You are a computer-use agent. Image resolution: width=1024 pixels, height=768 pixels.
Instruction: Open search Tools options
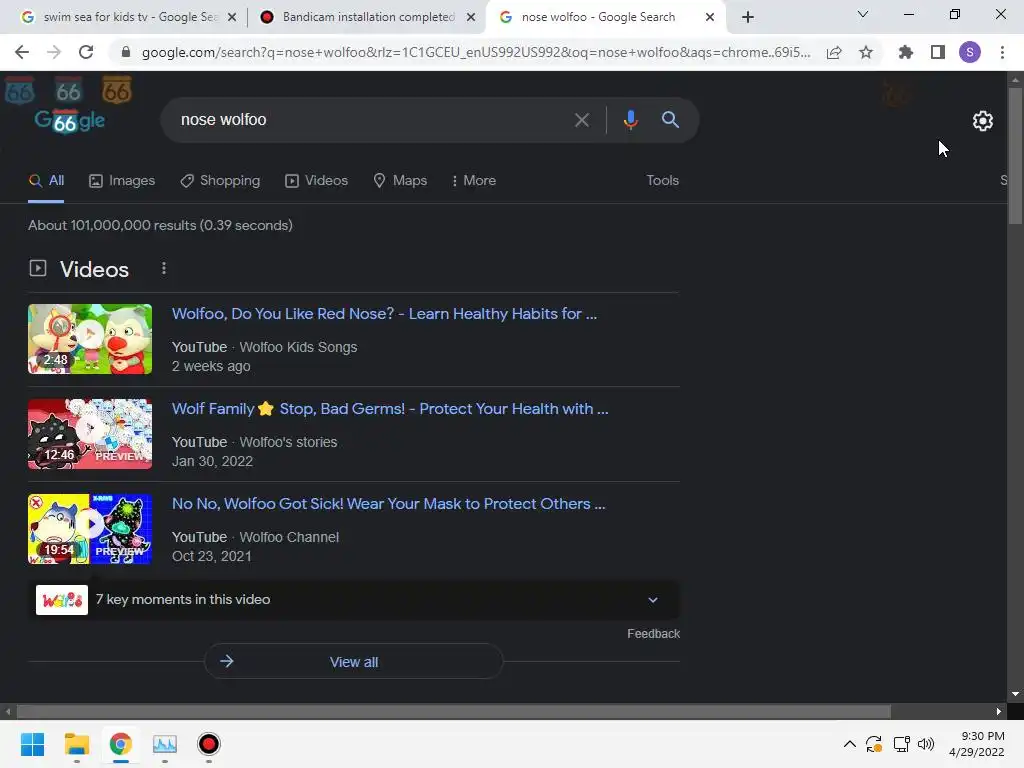[662, 181]
